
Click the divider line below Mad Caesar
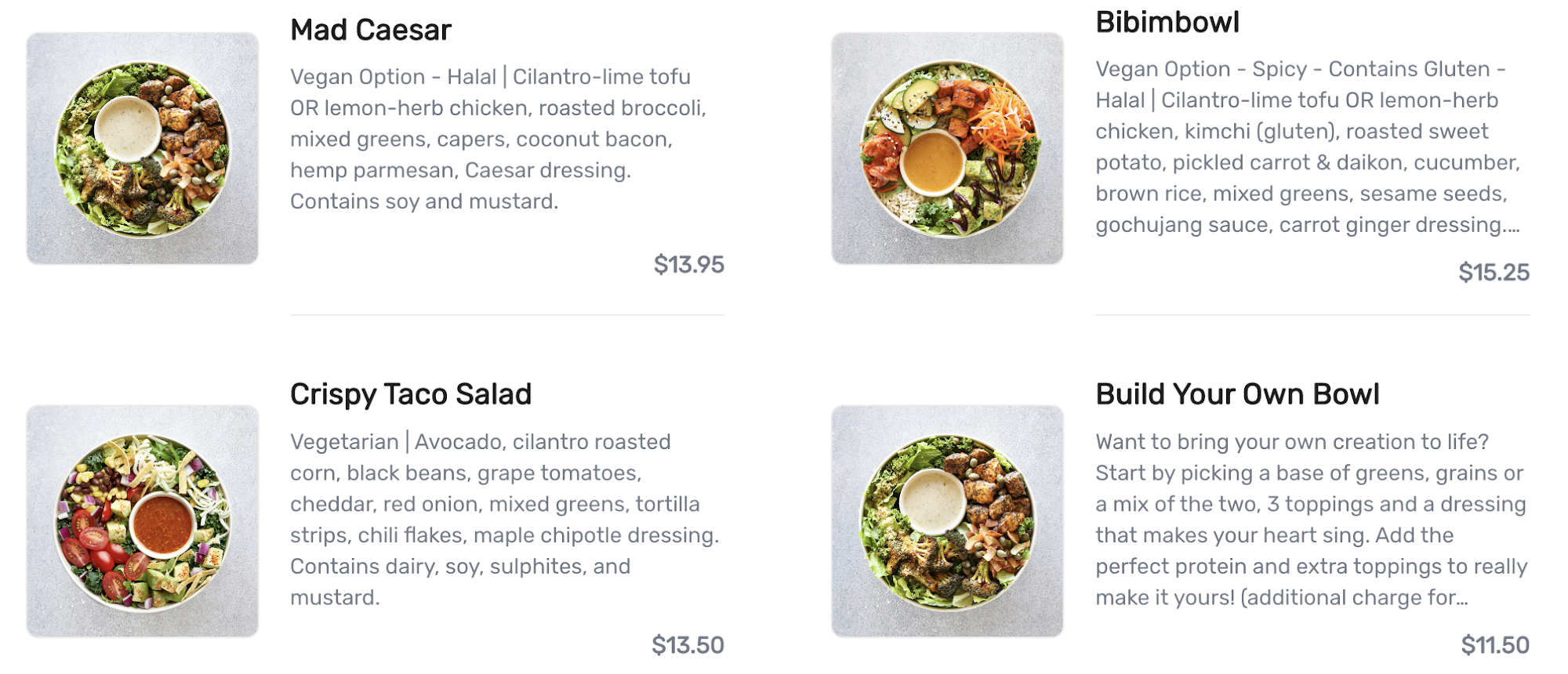(x=507, y=315)
